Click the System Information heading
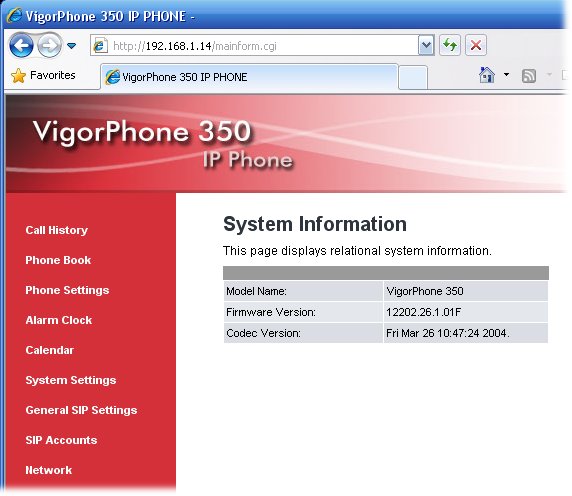 click(x=315, y=224)
